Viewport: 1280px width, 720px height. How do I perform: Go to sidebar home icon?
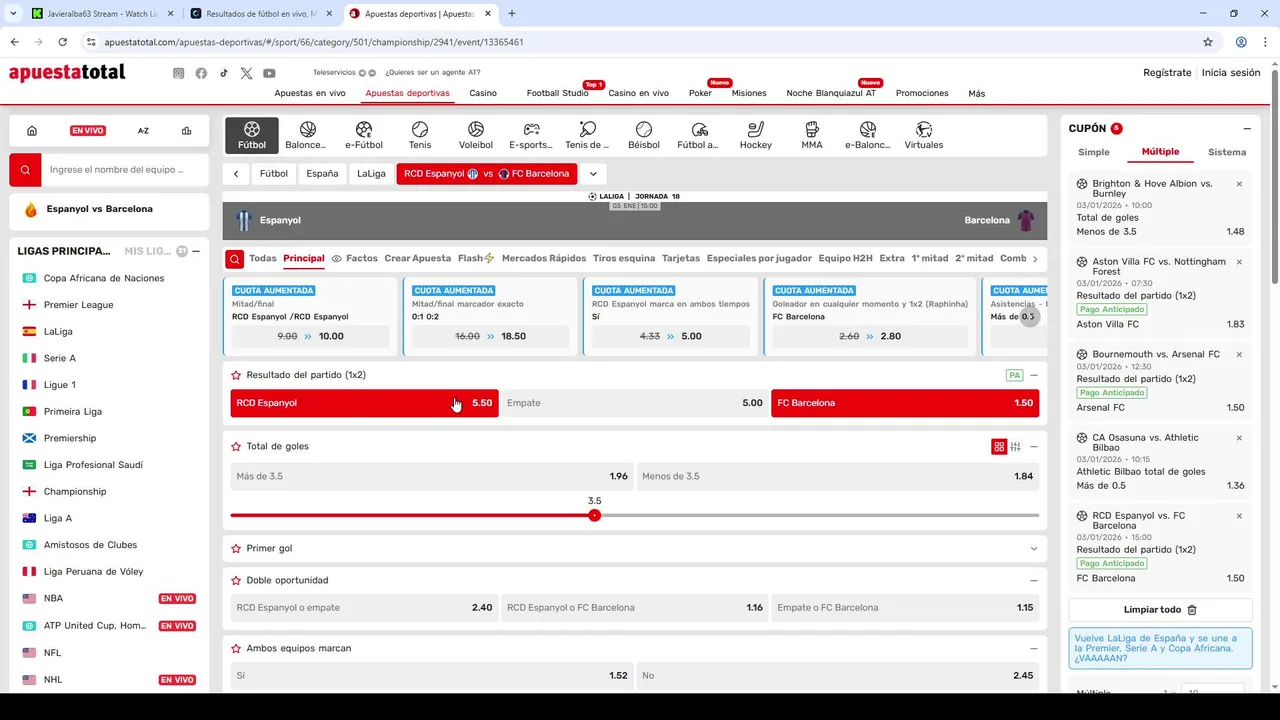(32, 131)
